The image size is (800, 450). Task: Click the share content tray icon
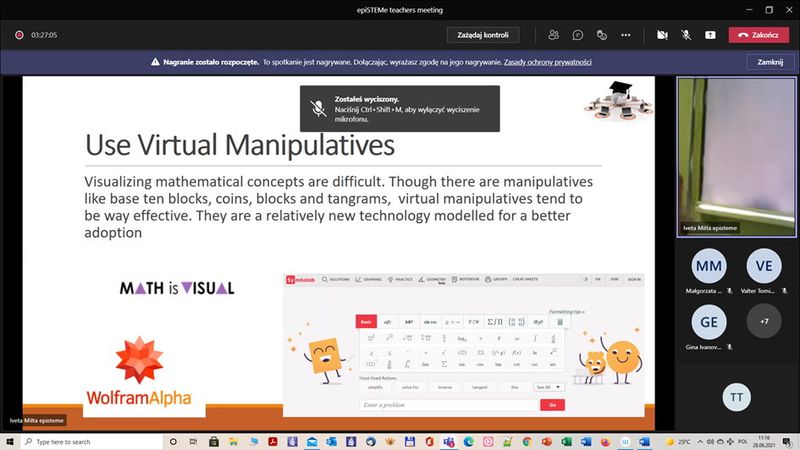point(710,35)
